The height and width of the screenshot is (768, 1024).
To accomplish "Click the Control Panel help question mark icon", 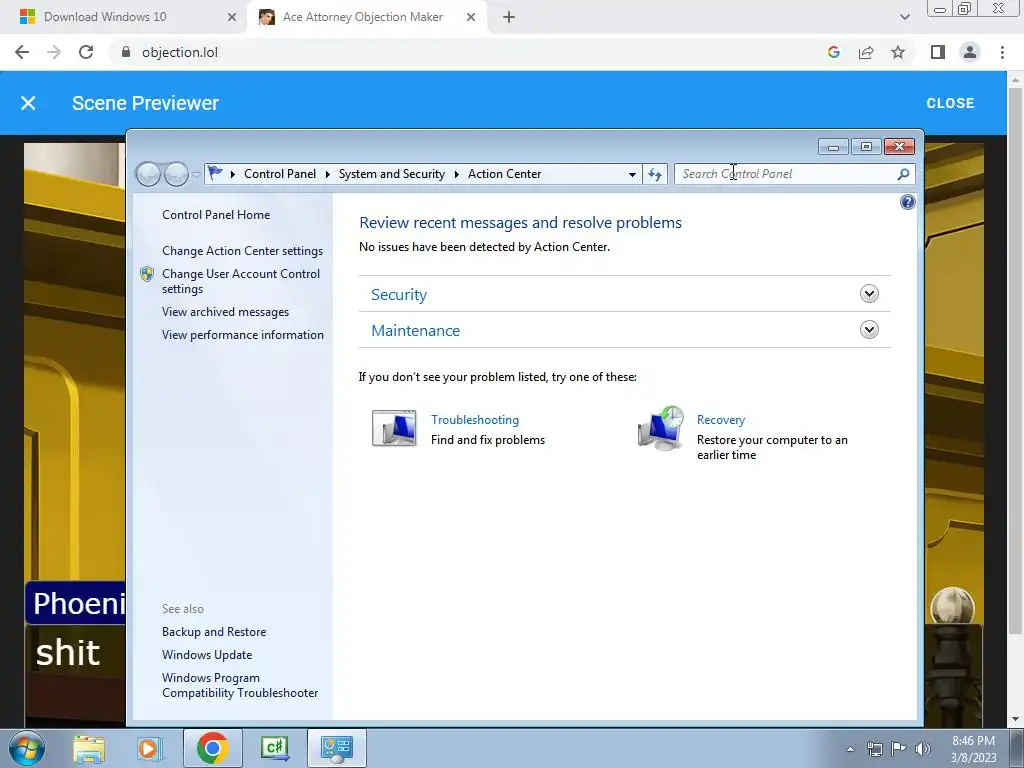I will 907,202.
